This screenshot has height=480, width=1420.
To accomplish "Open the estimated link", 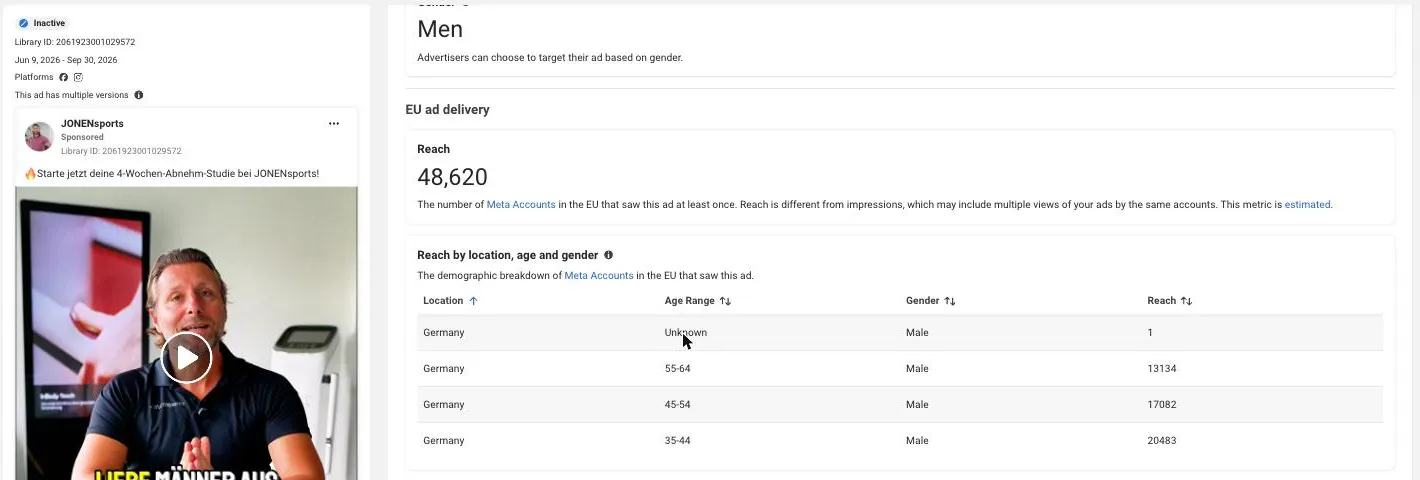I will coord(1307,204).
